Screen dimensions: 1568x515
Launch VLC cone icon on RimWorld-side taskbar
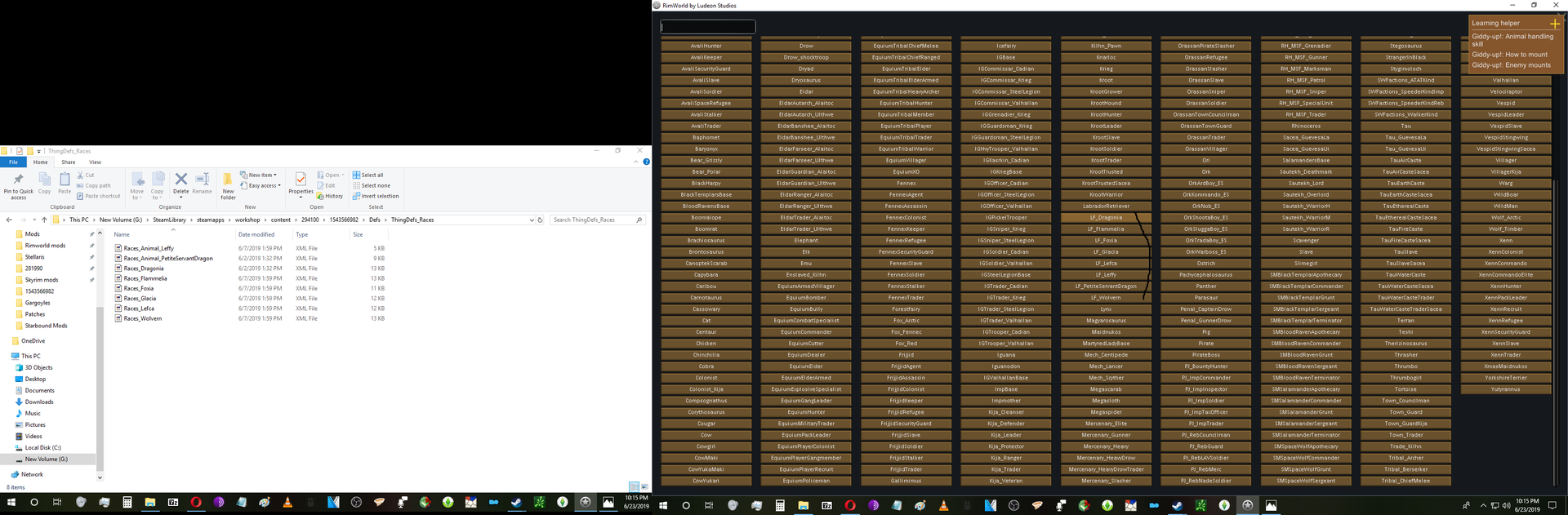coord(943,505)
